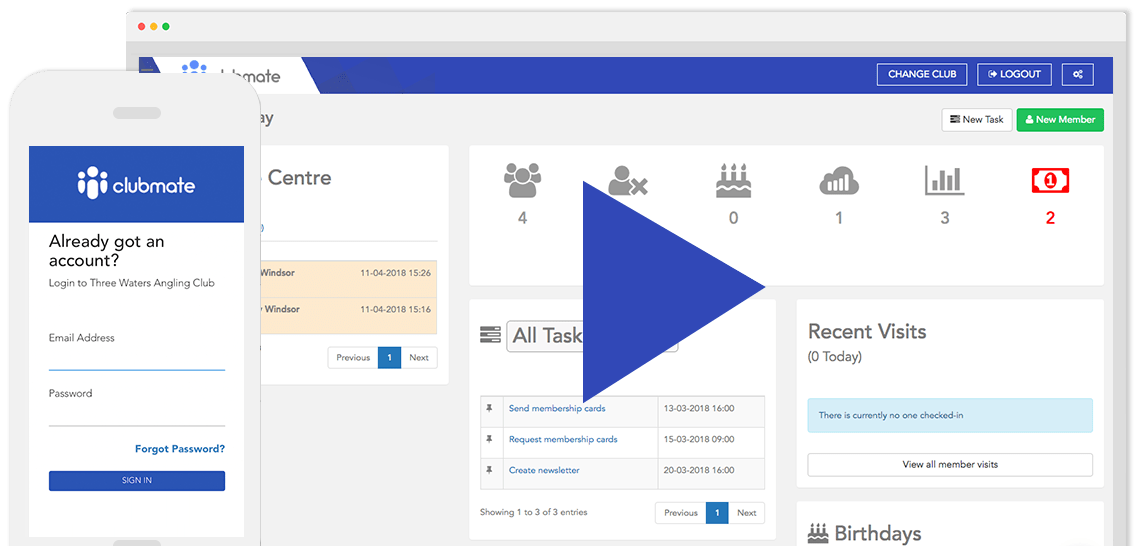The height and width of the screenshot is (546, 1134).
Task: Log out using the LOGOUT button
Action: pyautogui.click(x=1015, y=74)
